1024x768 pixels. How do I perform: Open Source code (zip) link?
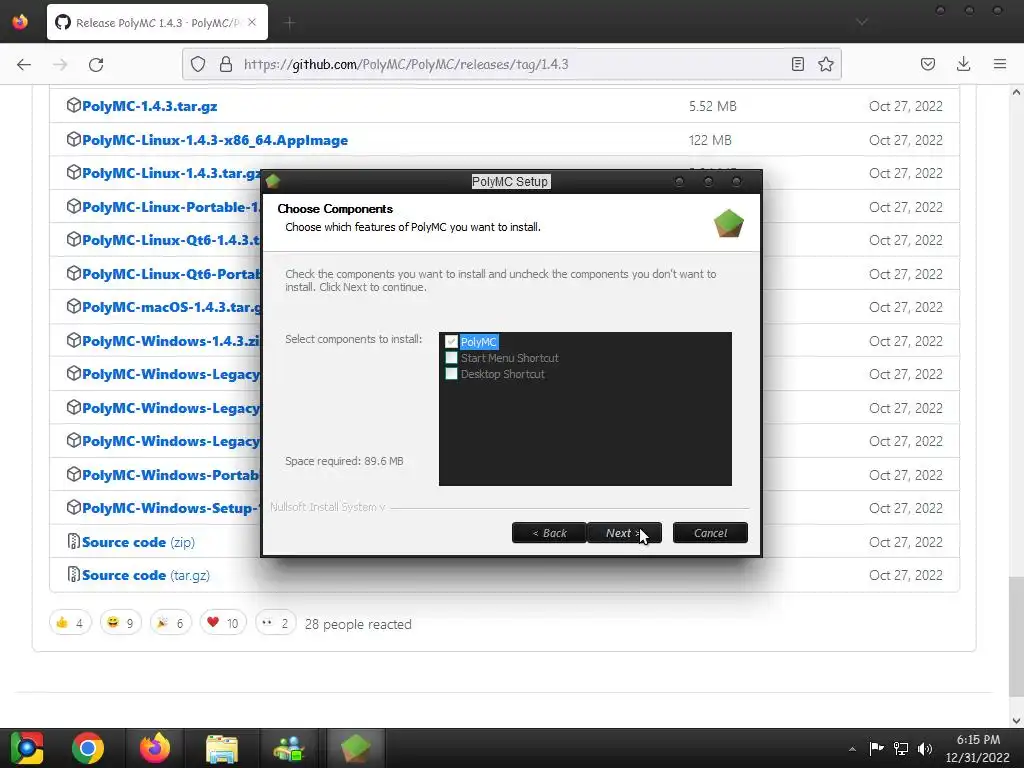[138, 542]
